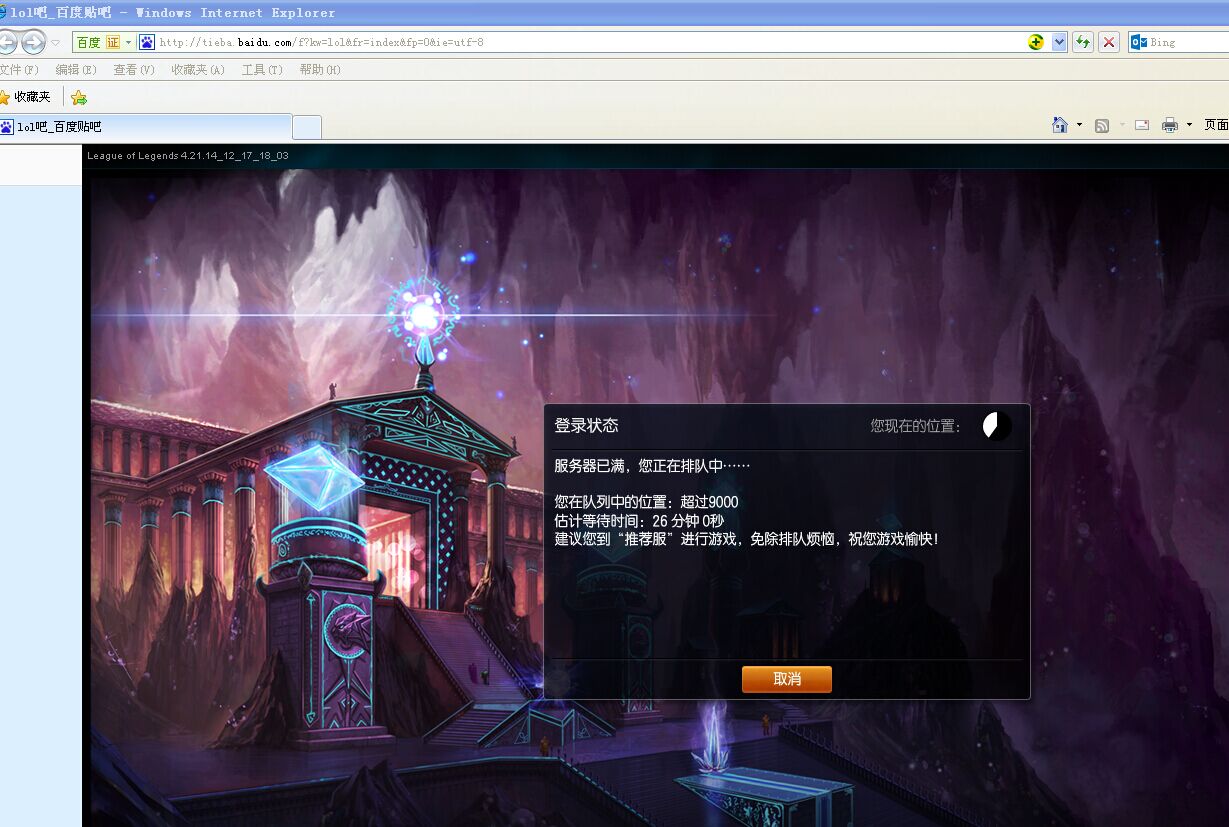Click the Baidu paw site icon in address bar
The image size is (1229, 827).
point(147,42)
